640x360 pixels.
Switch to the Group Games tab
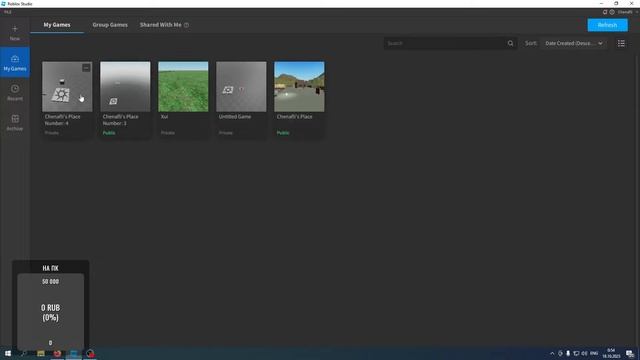click(110, 25)
